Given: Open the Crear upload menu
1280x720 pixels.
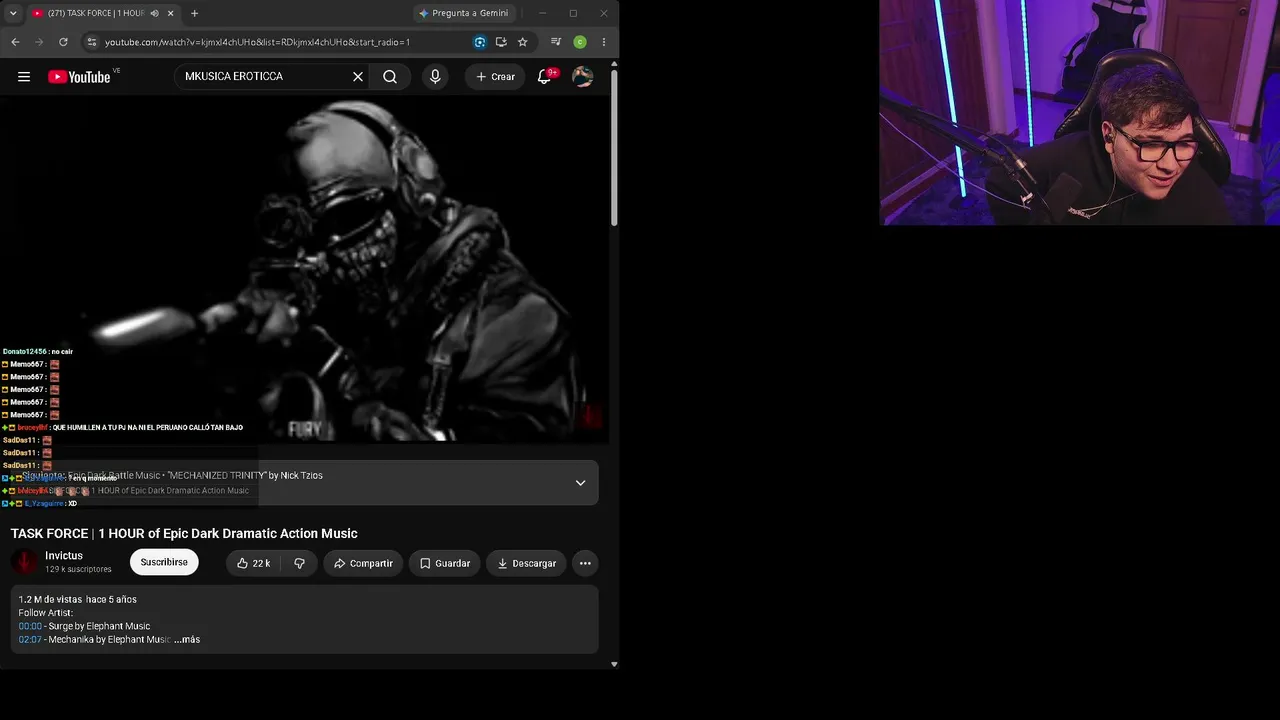Looking at the screenshot, I should pyautogui.click(x=495, y=77).
